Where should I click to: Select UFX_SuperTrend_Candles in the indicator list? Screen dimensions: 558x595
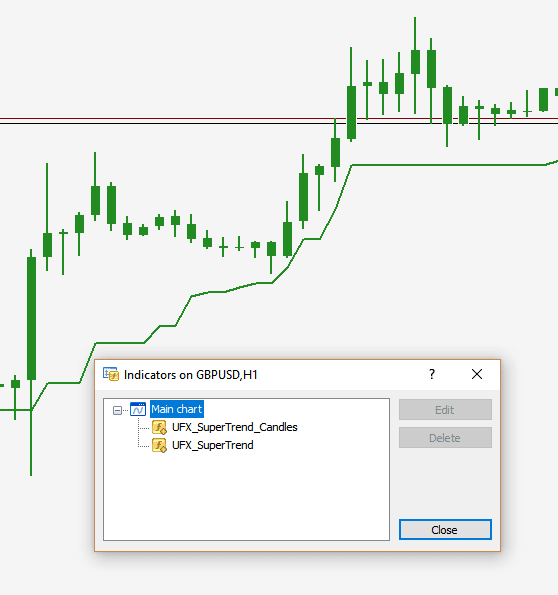(235, 427)
